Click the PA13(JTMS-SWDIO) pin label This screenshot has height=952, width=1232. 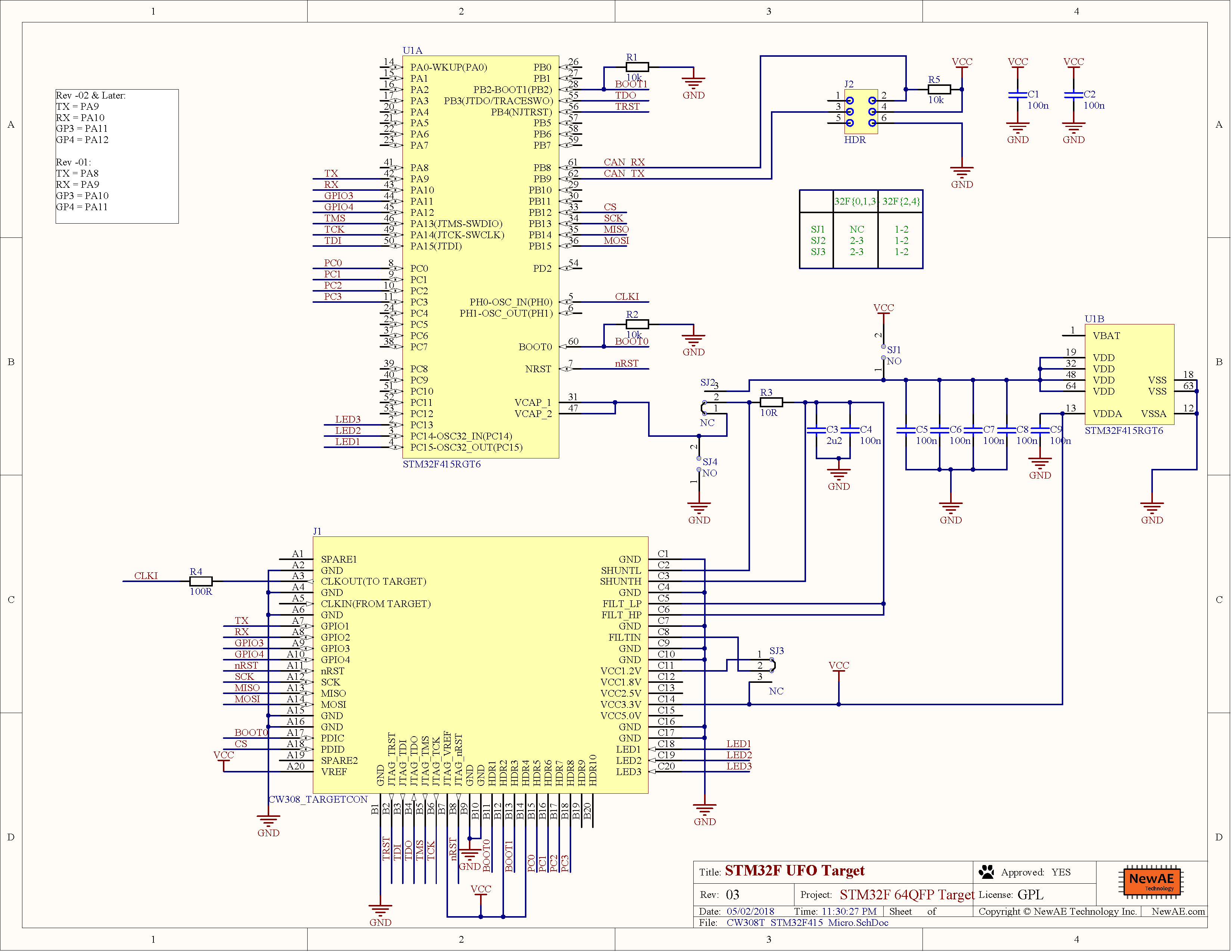(x=457, y=224)
